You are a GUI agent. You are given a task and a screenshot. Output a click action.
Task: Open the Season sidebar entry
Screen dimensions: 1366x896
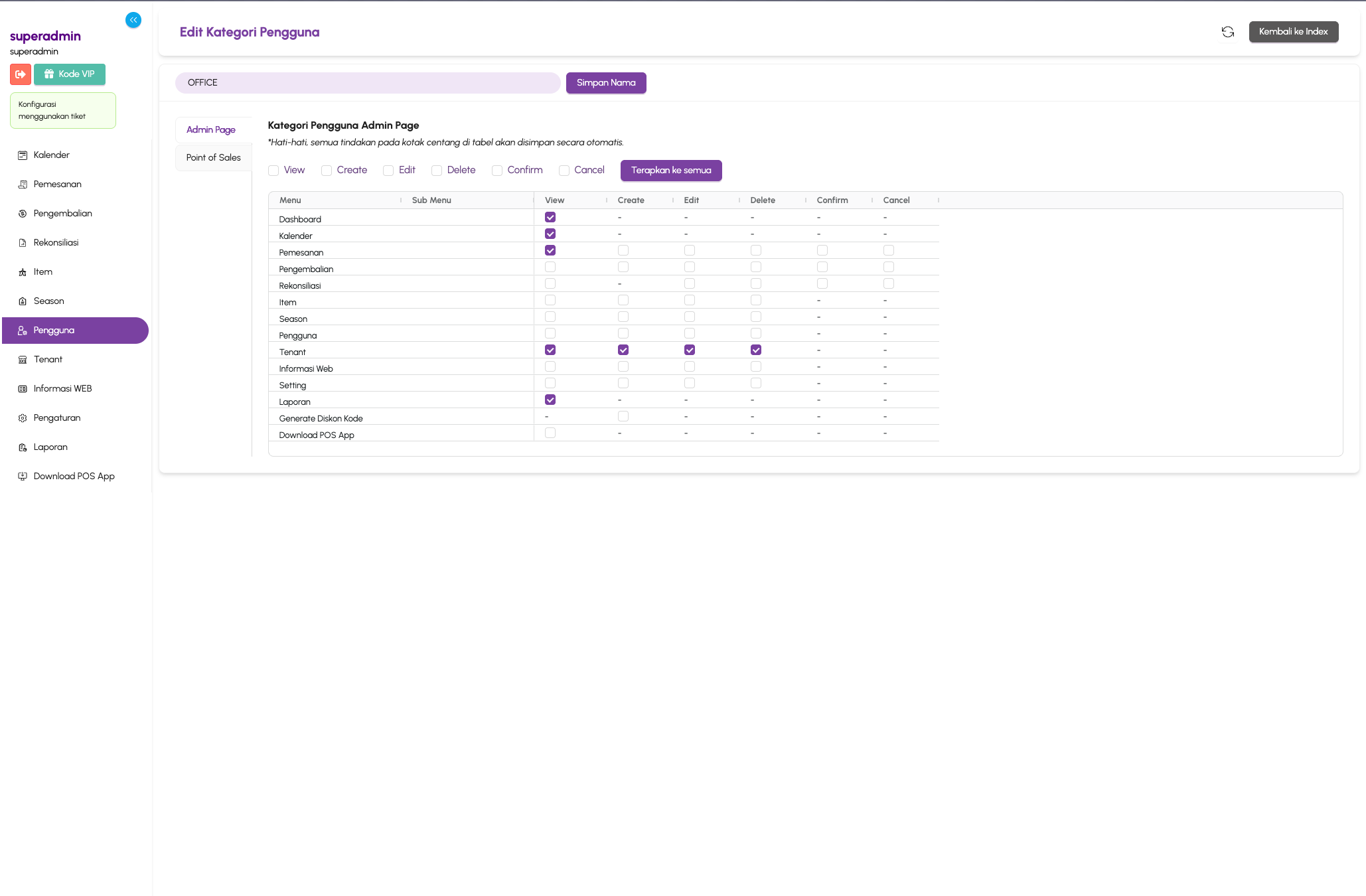coord(48,301)
